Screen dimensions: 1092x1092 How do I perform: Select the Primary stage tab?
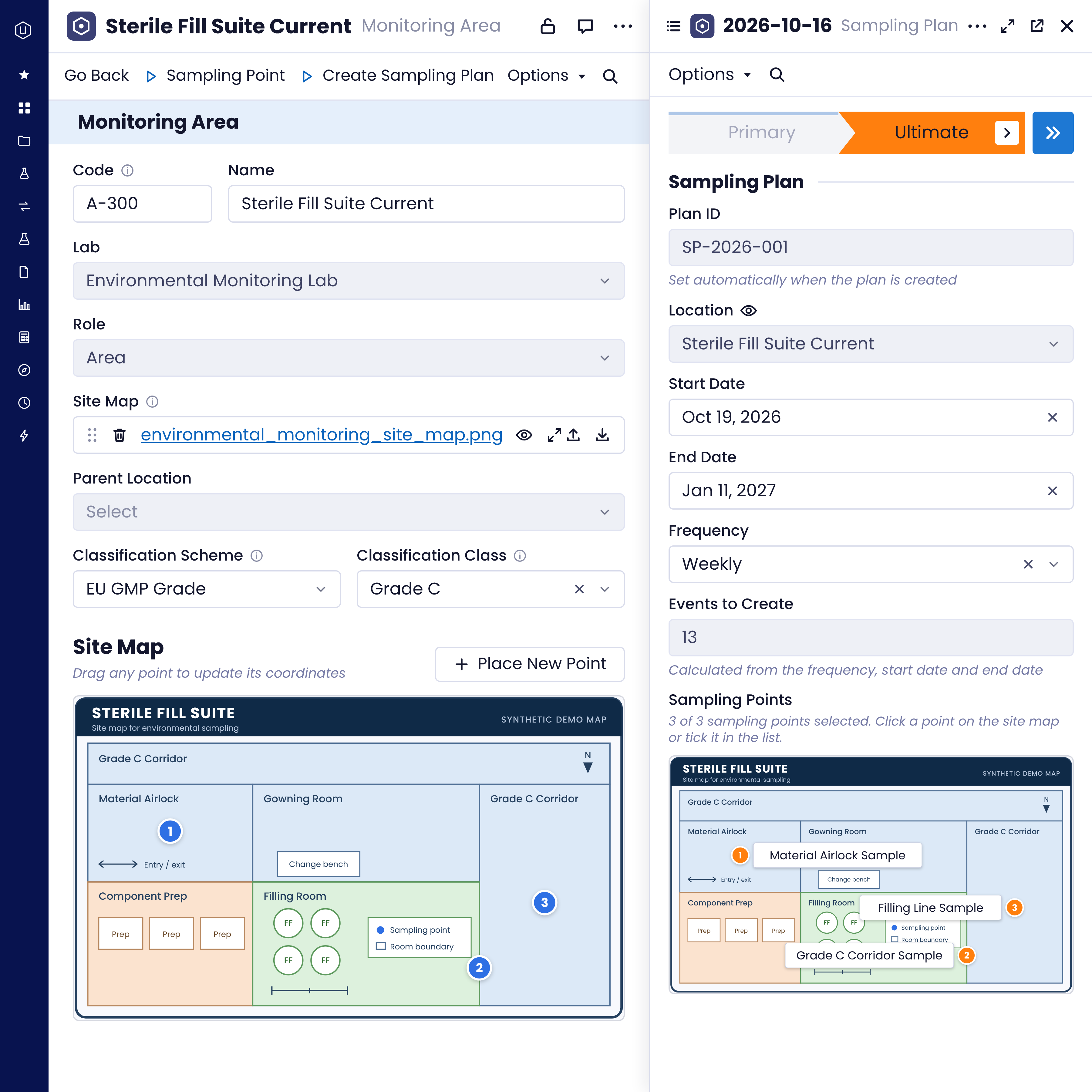761,132
